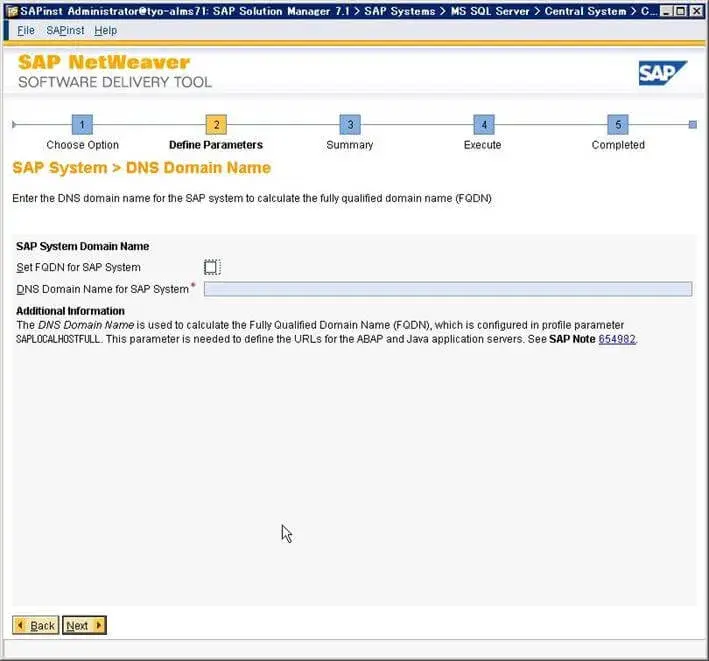Click the SAPinst title bar icon
Viewport: 709px width, 661px height.
(12, 11)
